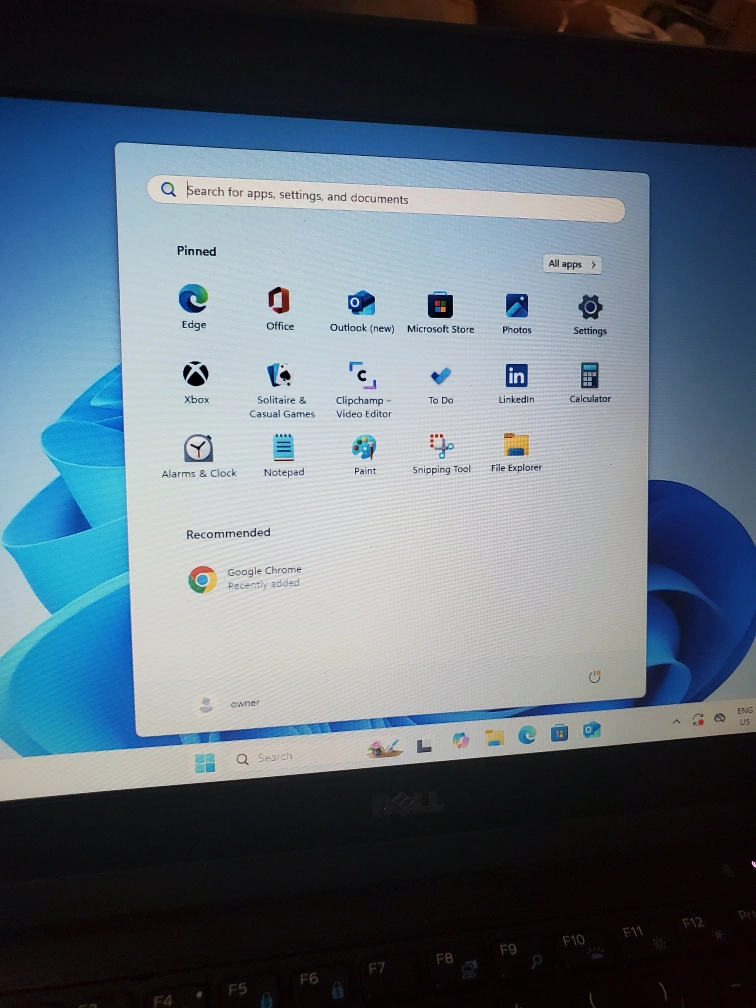Expand the All apps list
Viewport: 756px width, 1008px height.
coord(573,264)
